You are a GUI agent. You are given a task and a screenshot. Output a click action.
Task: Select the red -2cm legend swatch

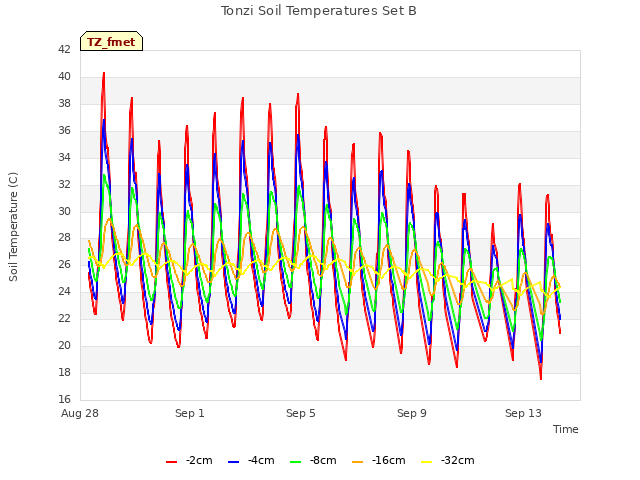point(171,462)
